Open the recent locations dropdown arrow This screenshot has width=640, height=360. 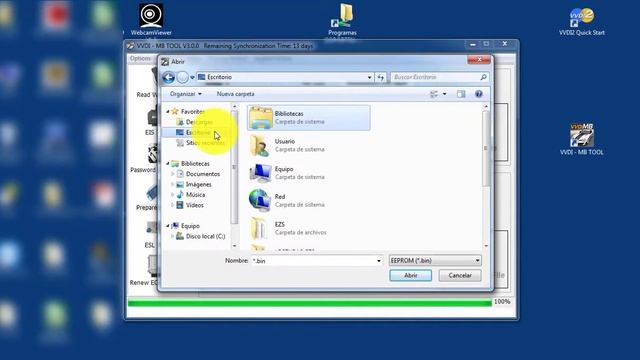pyautogui.click(x=192, y=77)
